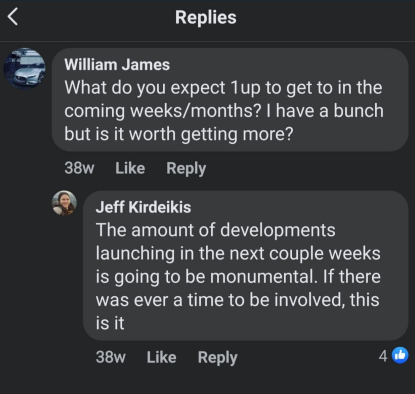This screenshot has width=415, height=394.
Task: View the 4 reactions count
Action: pyautogui.click(x=383, y=356)
